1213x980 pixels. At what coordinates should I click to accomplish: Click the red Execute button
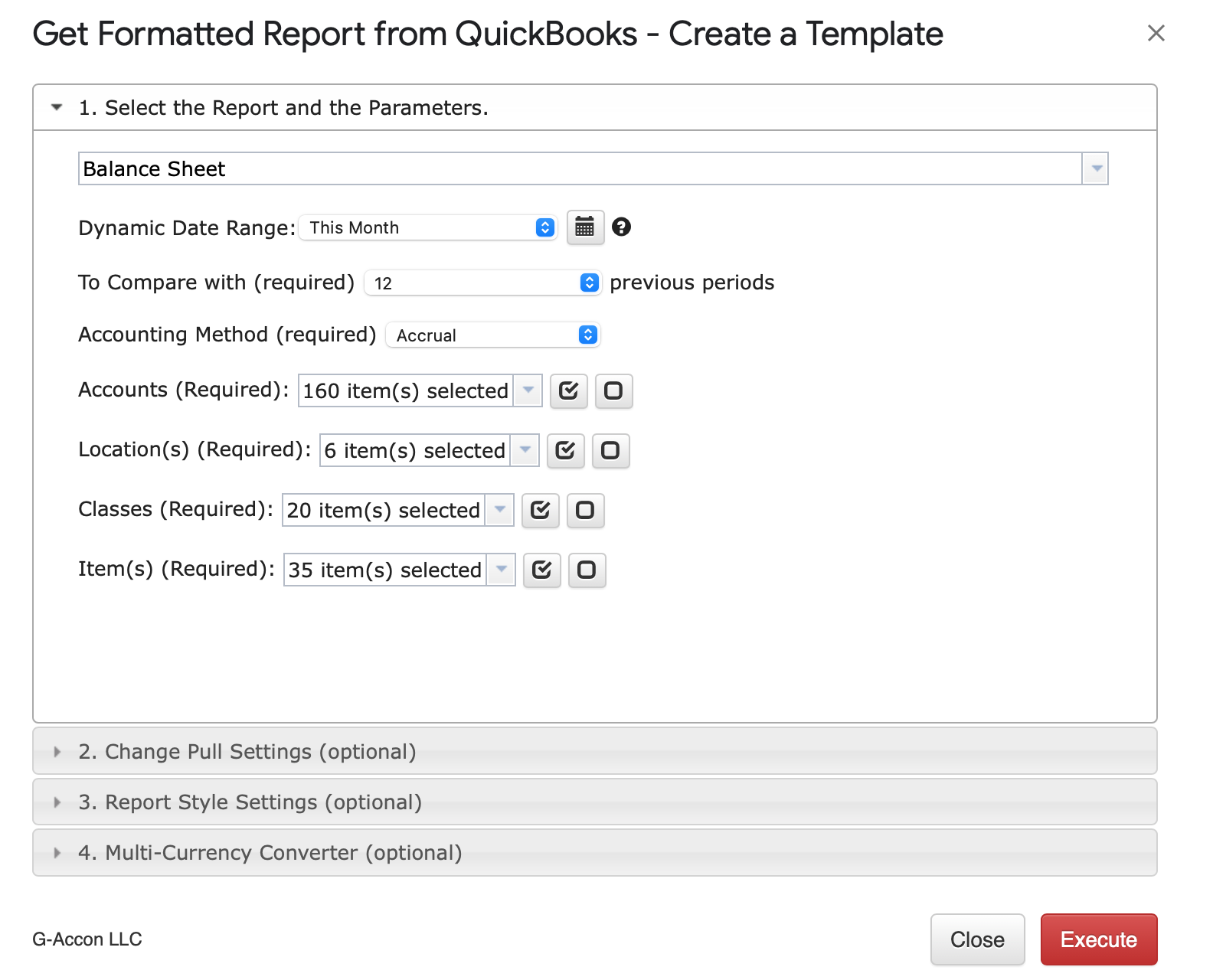tap(1098, 939)
